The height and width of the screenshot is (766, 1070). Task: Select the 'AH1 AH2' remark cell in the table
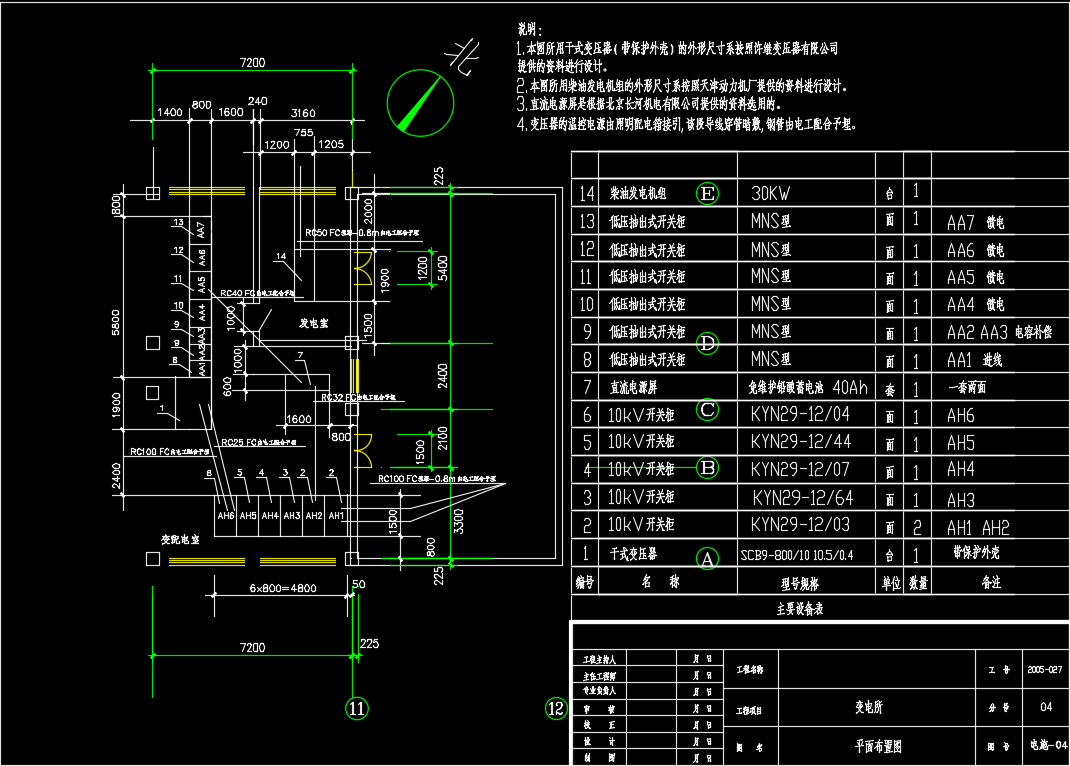[x=978, y=527]
